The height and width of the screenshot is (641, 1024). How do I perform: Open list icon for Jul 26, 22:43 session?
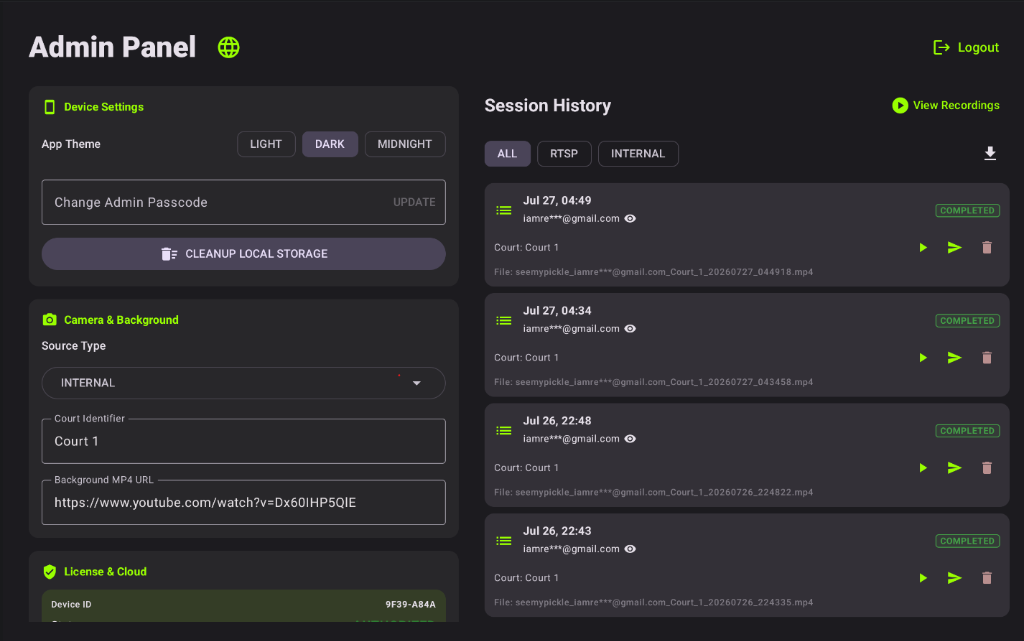(x=504, y=541)
